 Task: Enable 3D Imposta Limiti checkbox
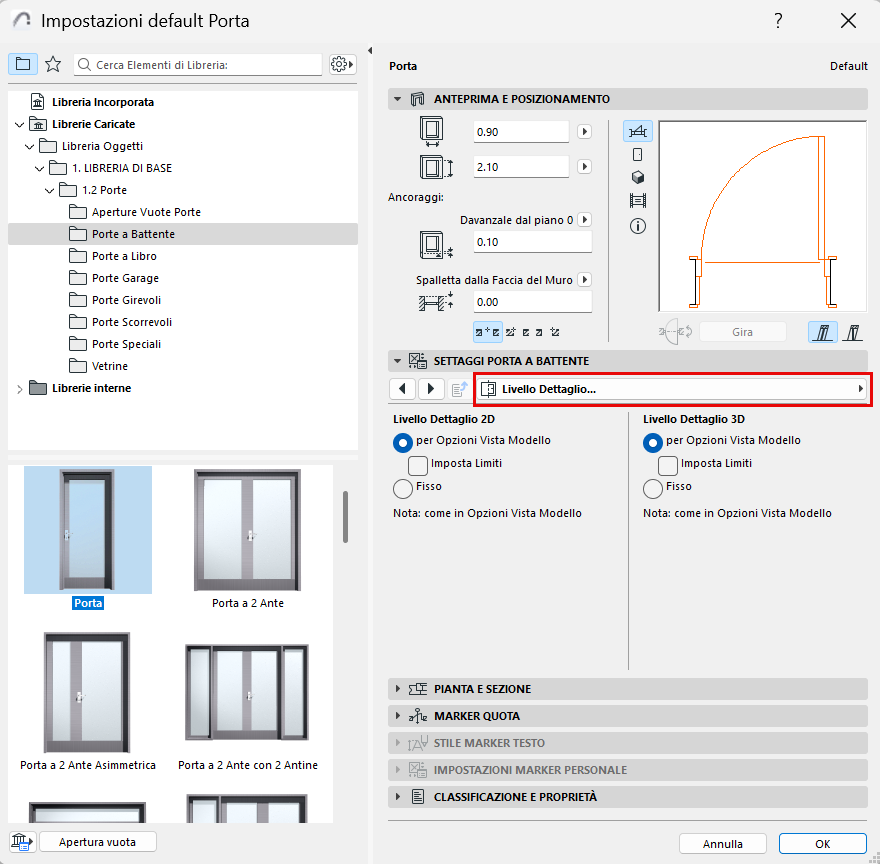[667, 465]
